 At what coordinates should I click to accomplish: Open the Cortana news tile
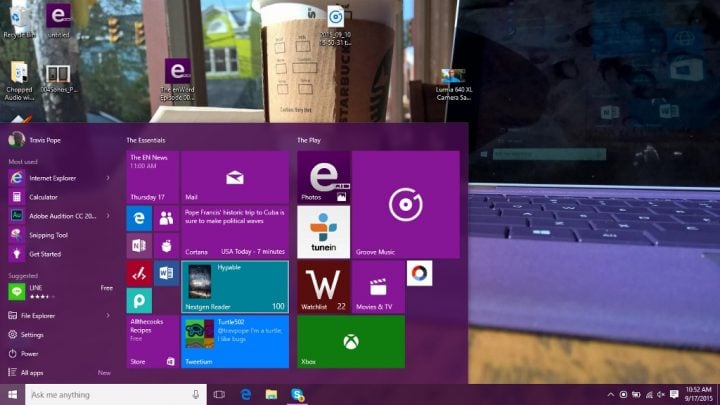[x=235, y=232]
